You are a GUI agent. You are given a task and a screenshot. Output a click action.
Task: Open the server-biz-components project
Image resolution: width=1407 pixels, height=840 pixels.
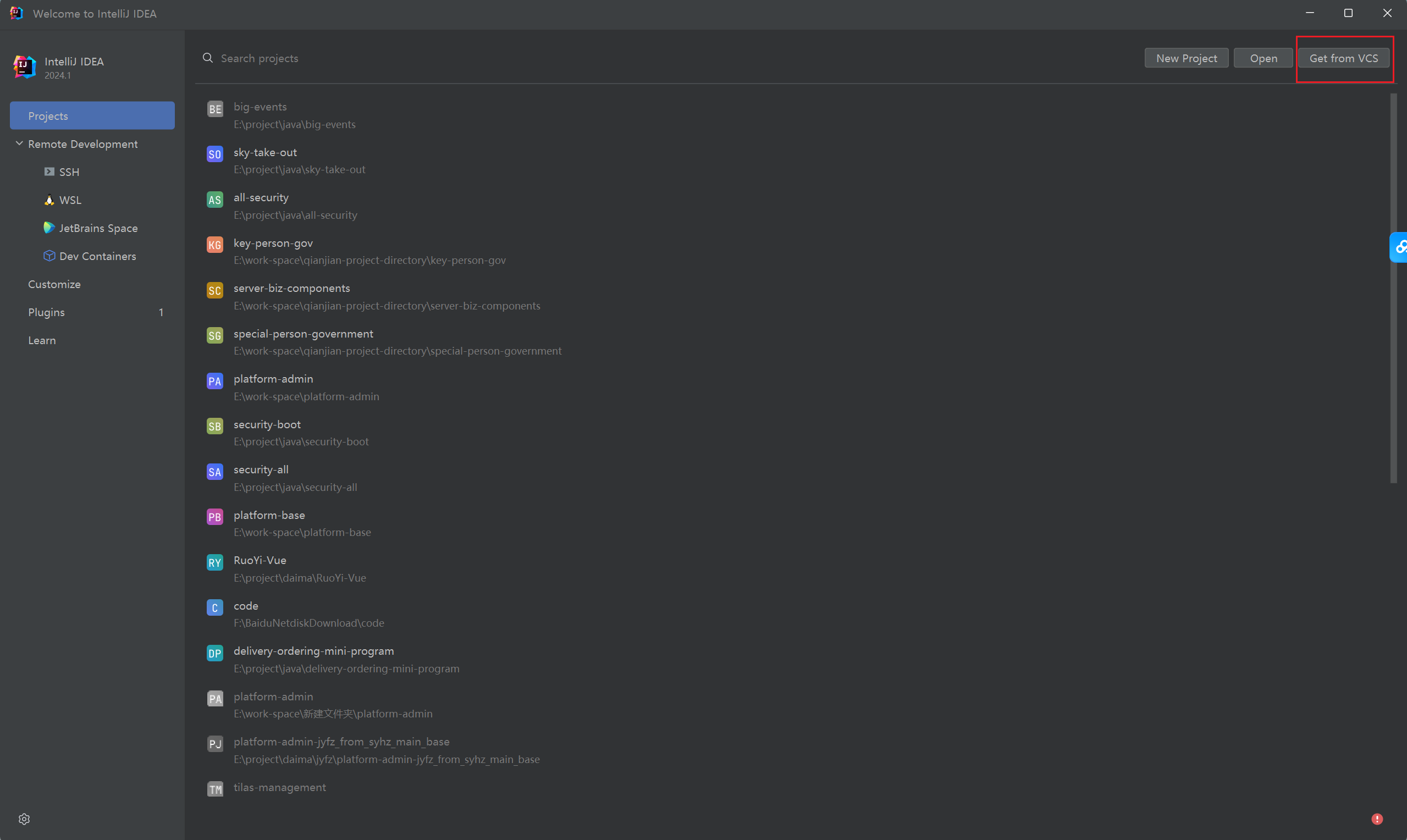pyautogui.click(x=792, y=297)
